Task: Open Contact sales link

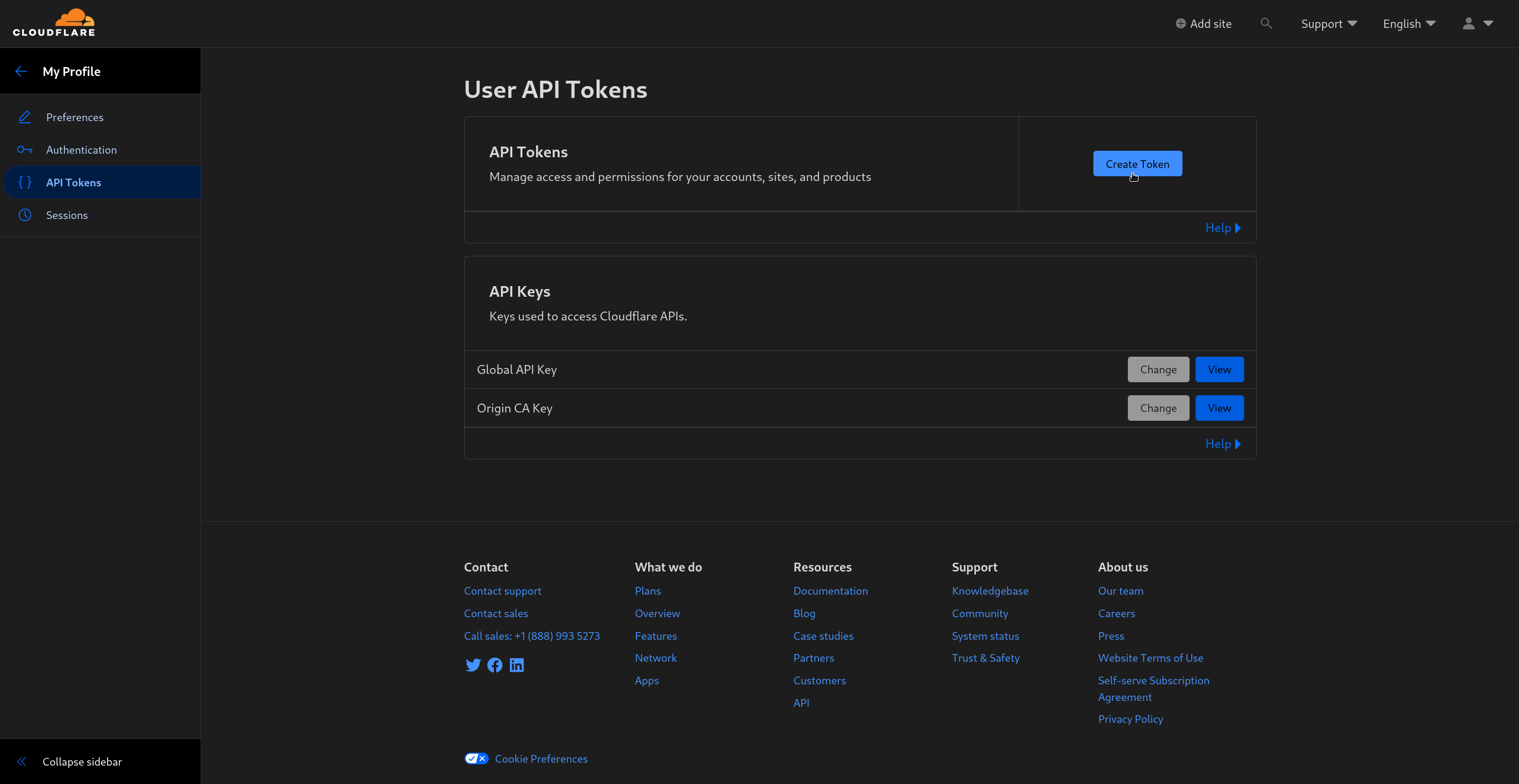Action: coord(496,613)
